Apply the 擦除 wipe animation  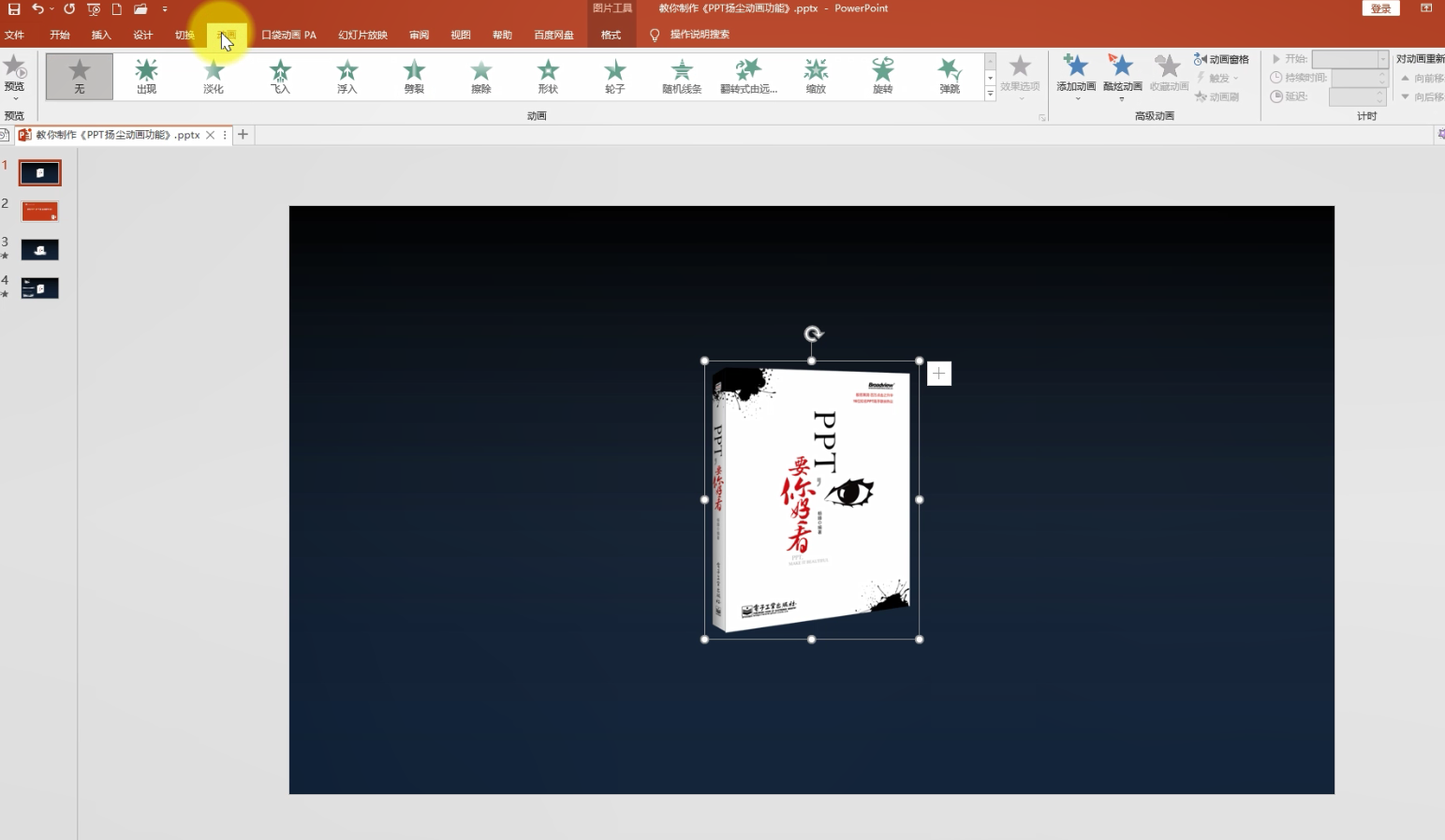point(481,76)
